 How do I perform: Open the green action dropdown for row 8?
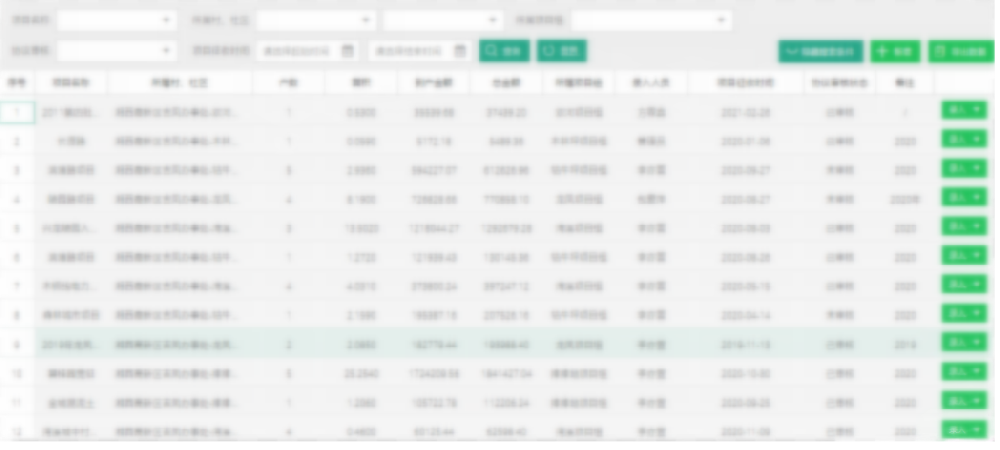964,313
